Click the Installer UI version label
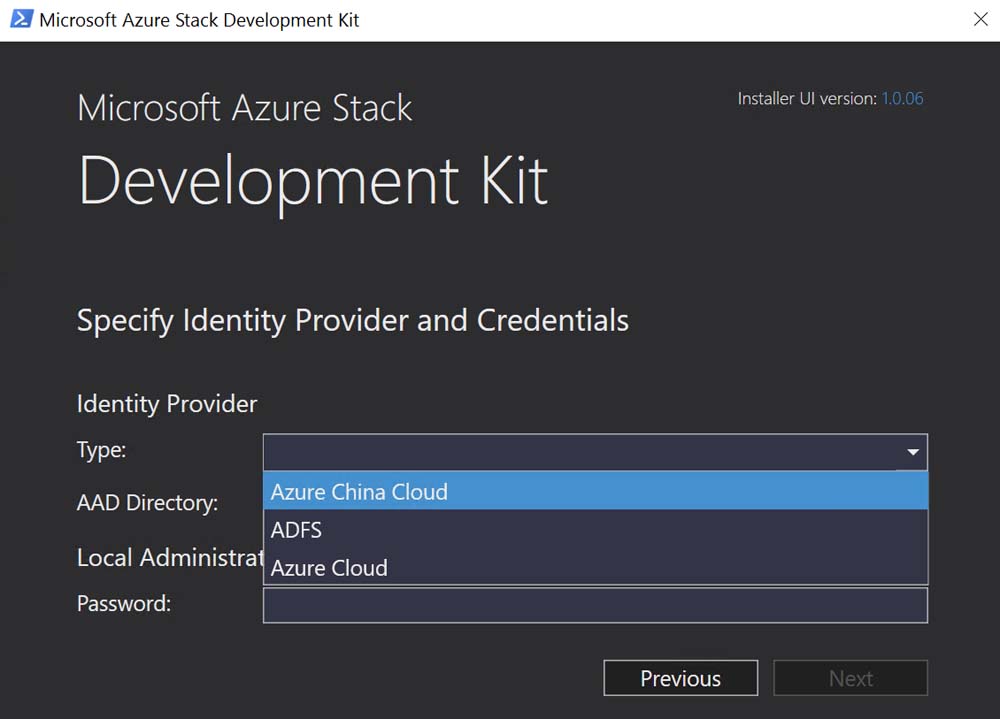The width and height of the screenshot is (1000, 719). click(x=806, y=98)
